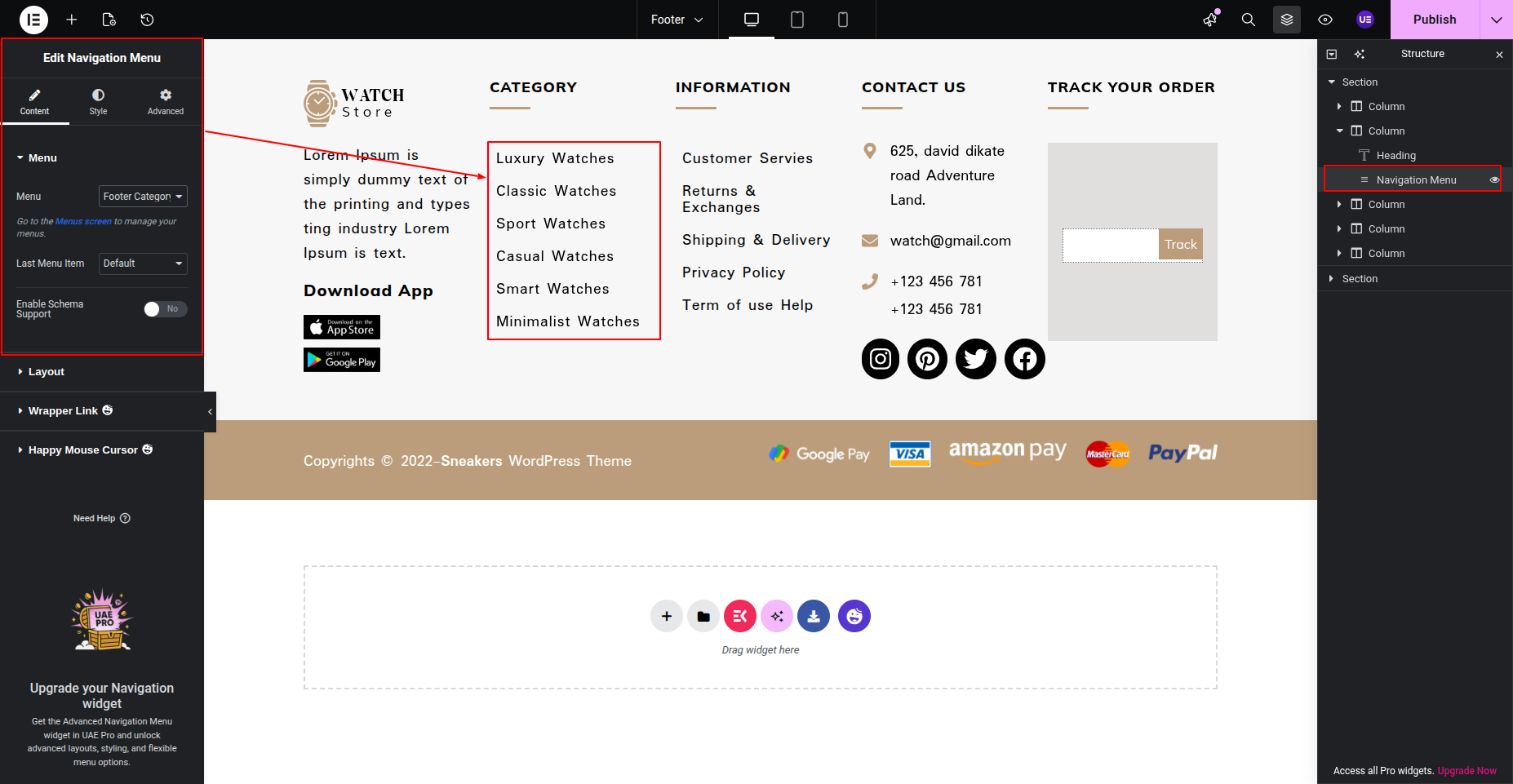This screenshot has width=1513, height=784.
Task: Open the Menus screen link
Action: (x=83, y=222)
